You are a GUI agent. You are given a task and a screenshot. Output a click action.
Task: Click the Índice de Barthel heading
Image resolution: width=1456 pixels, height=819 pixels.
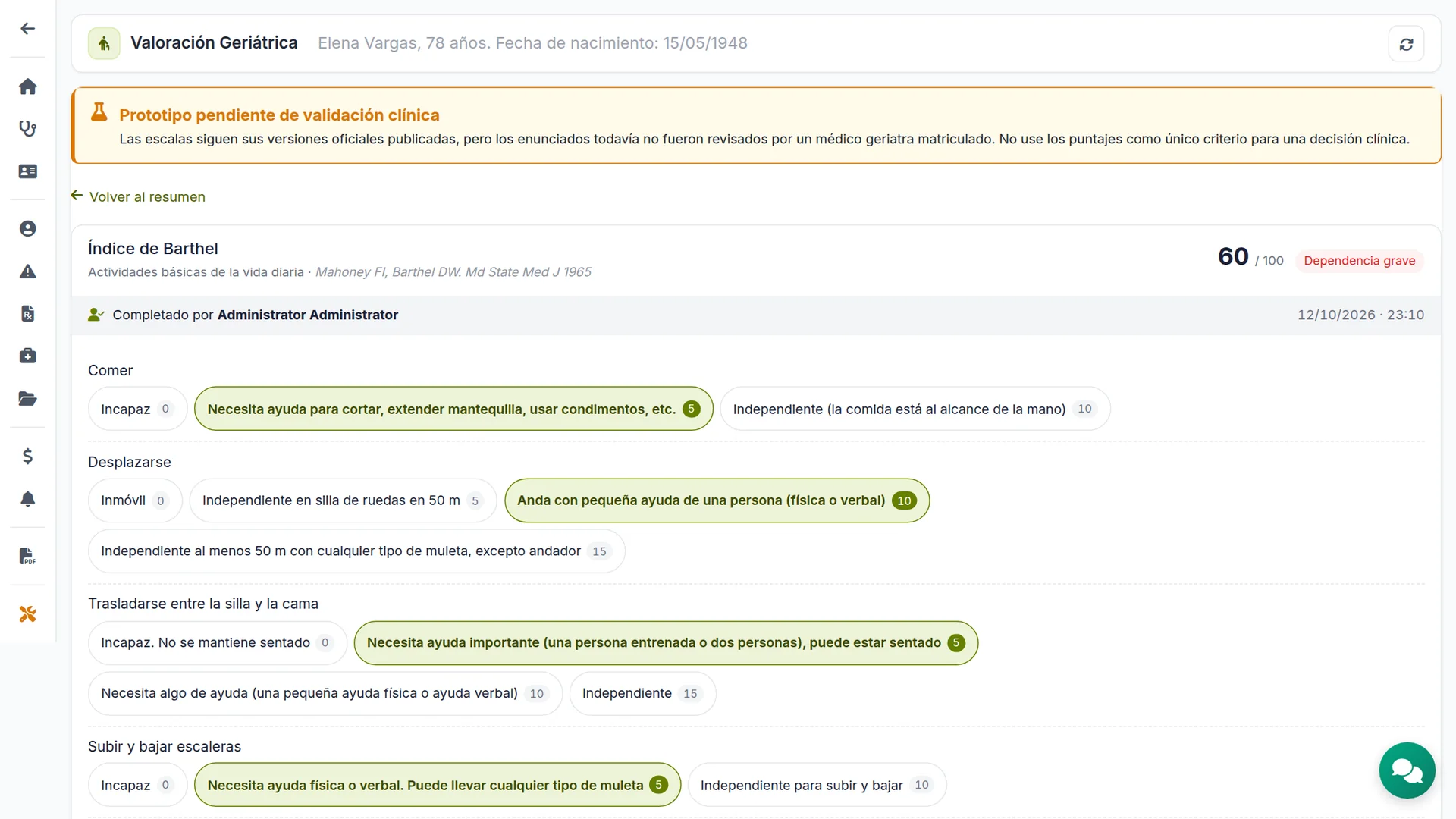(x=153, y=249)
